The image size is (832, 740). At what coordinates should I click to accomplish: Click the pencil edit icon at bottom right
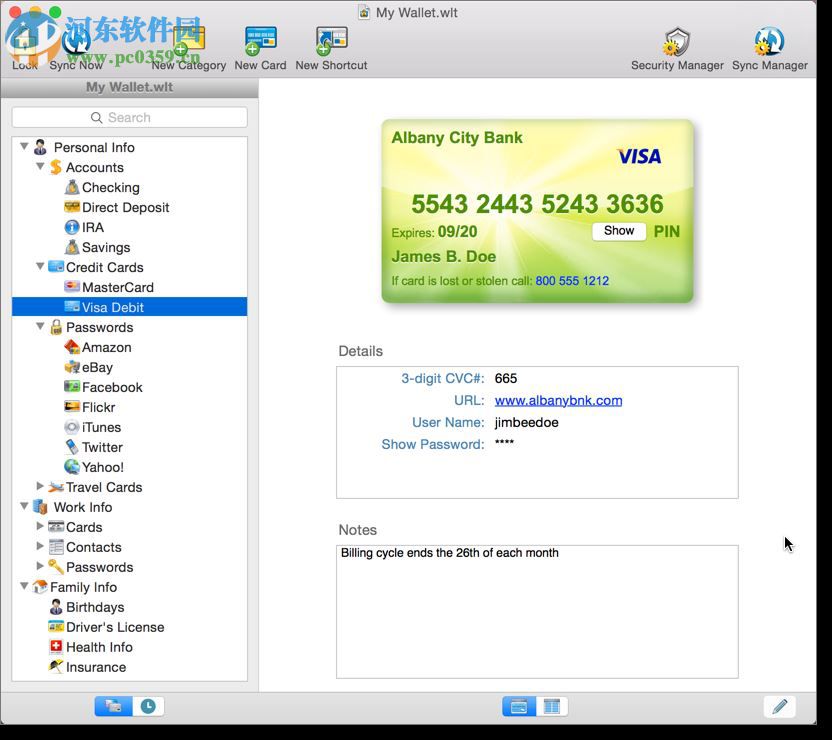point(780,706)
